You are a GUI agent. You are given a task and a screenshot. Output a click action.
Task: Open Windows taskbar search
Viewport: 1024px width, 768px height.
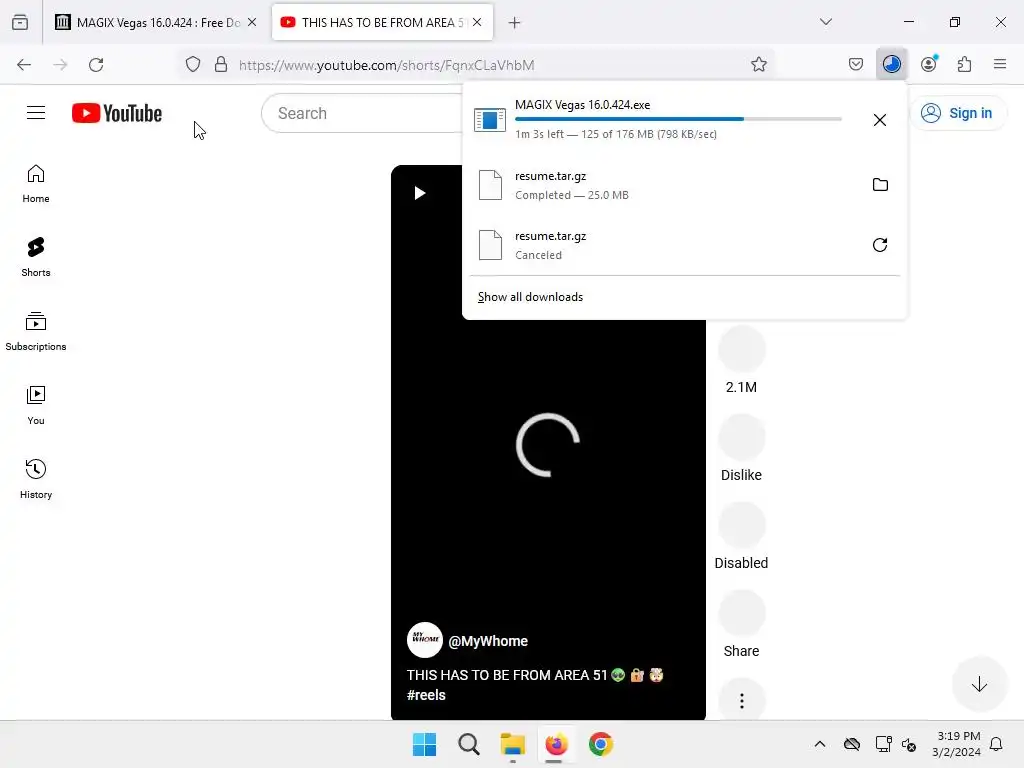click(x=468, y=744)
